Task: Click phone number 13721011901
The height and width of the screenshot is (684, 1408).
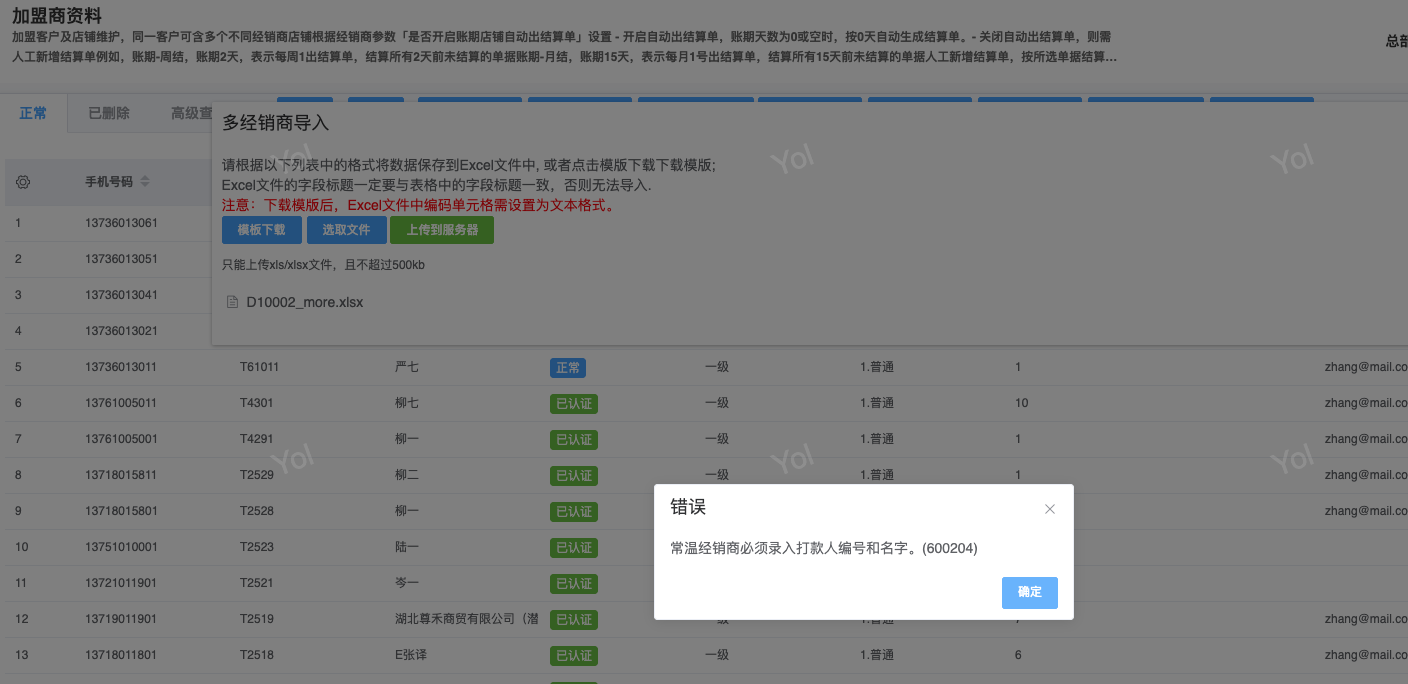Action: (x=121, y=583)
